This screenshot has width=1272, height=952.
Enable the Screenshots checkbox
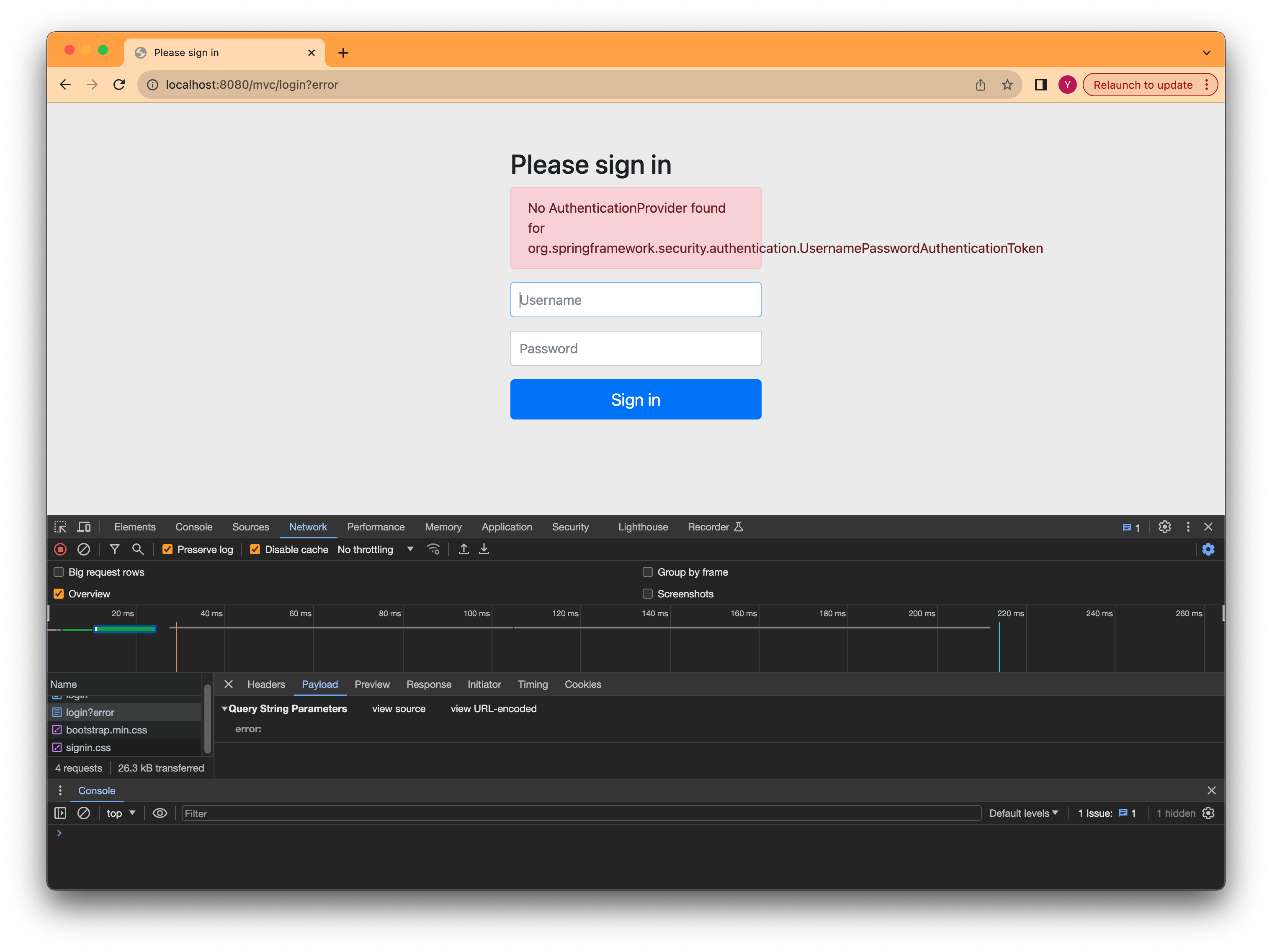click(x=647, y=594)
